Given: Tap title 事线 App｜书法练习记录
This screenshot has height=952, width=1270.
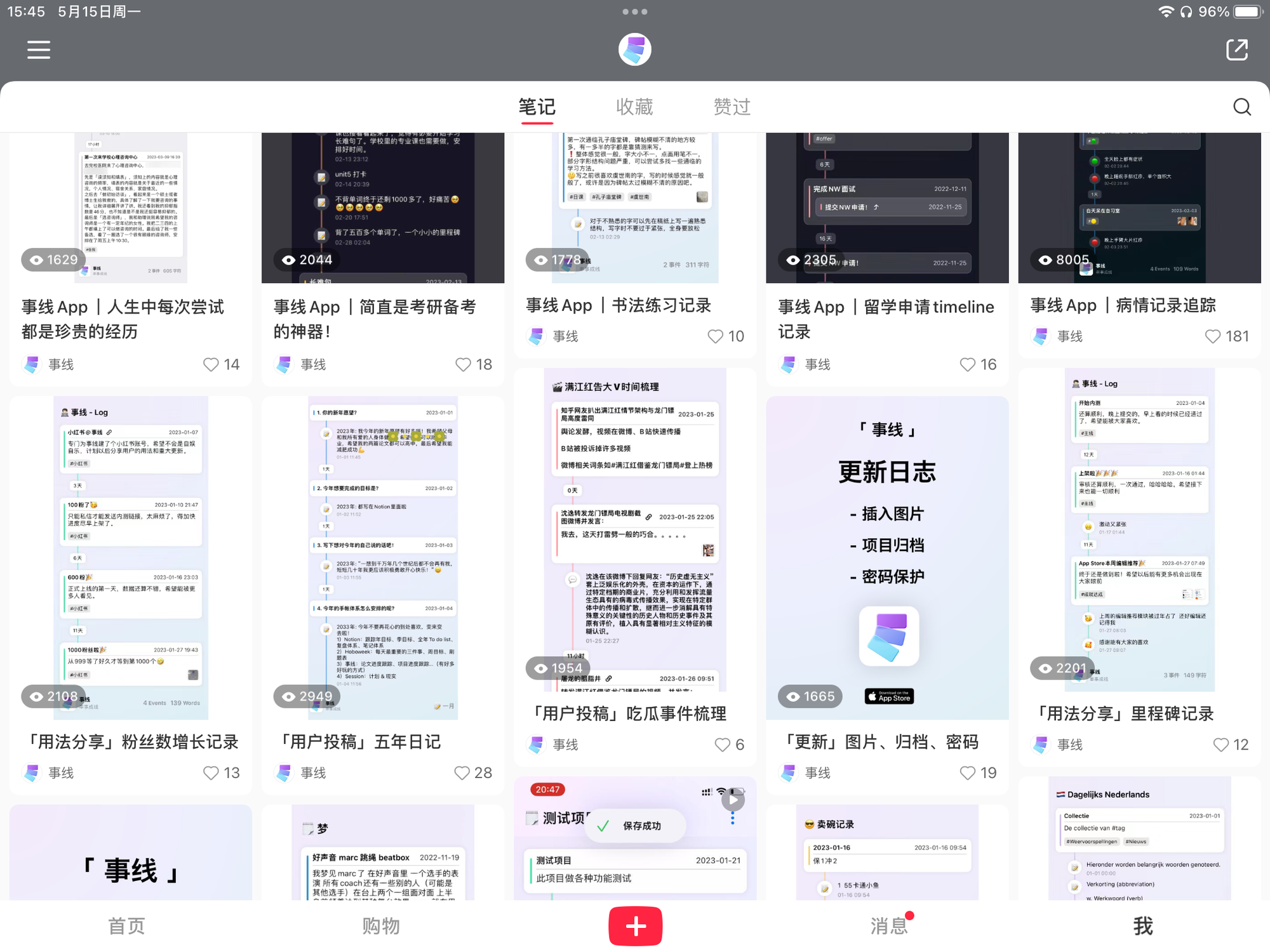Looking at the screenshot, I should (618, 305).
